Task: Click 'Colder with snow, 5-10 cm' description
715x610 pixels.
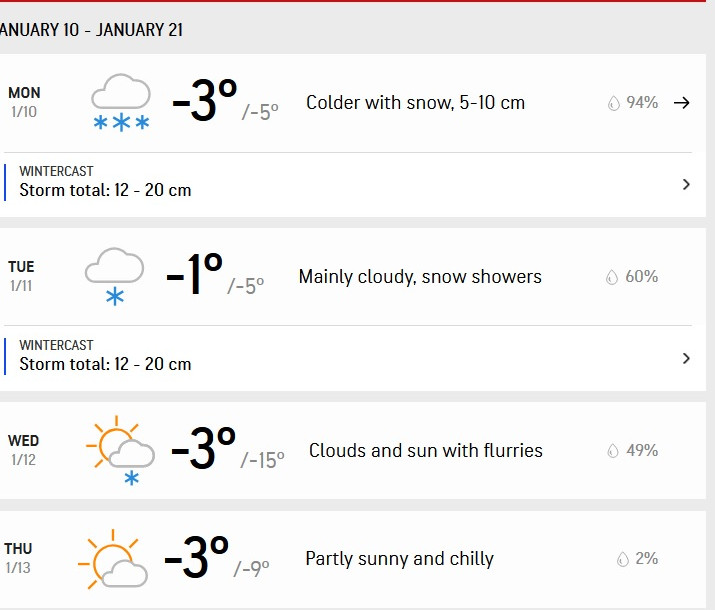Action: [415, 103]
